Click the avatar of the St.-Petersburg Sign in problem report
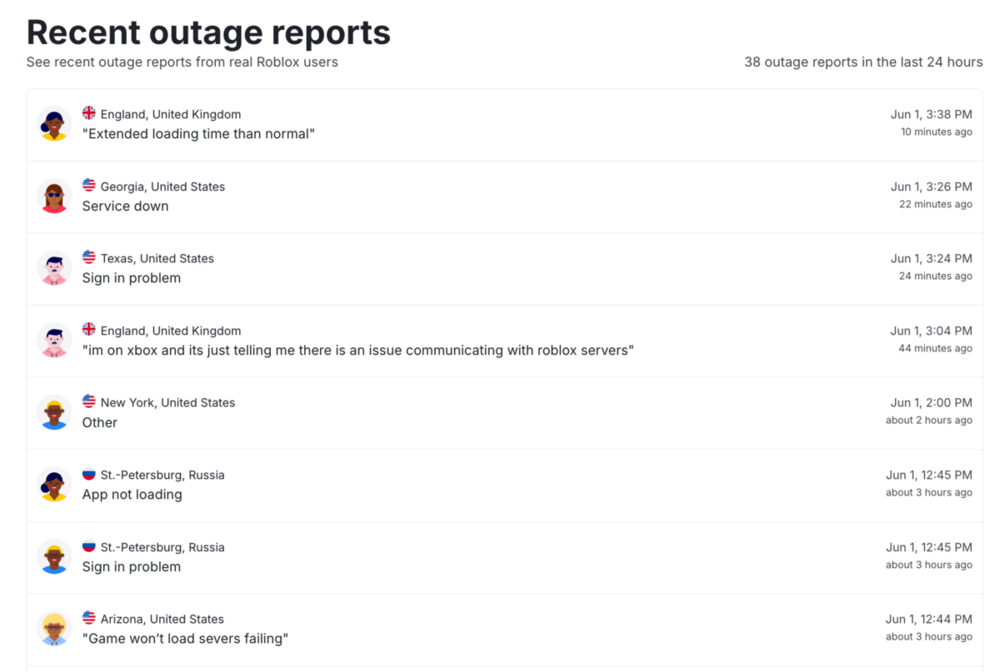This screenshot has height=672, width=1000. 54,557
